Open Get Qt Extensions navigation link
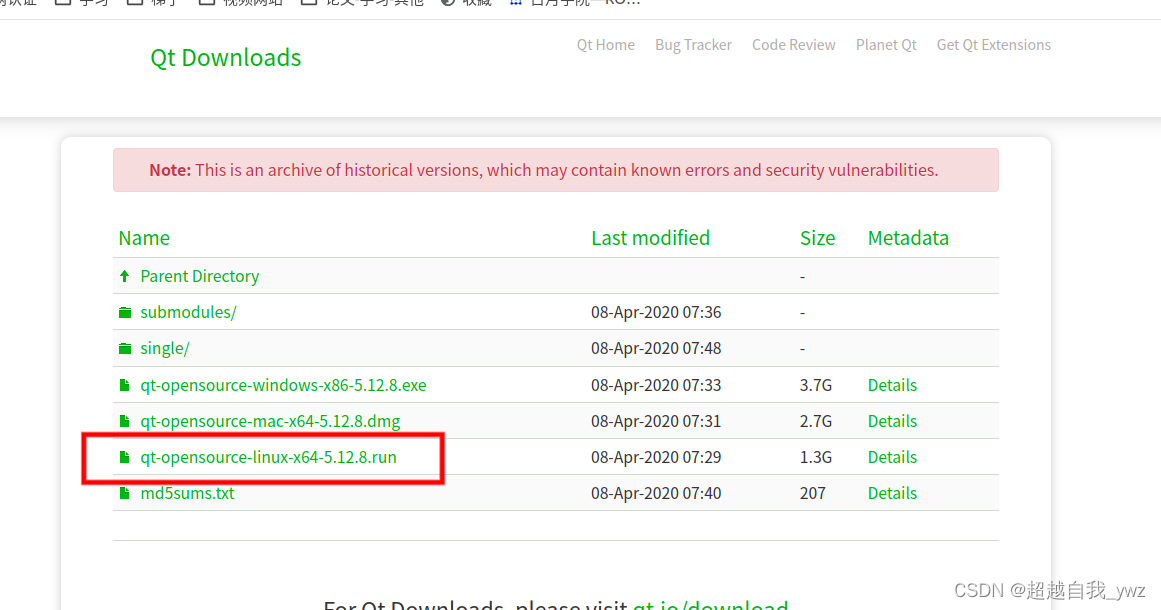The height and width of the screenshot is (610, 1161). tap(994, 45)
